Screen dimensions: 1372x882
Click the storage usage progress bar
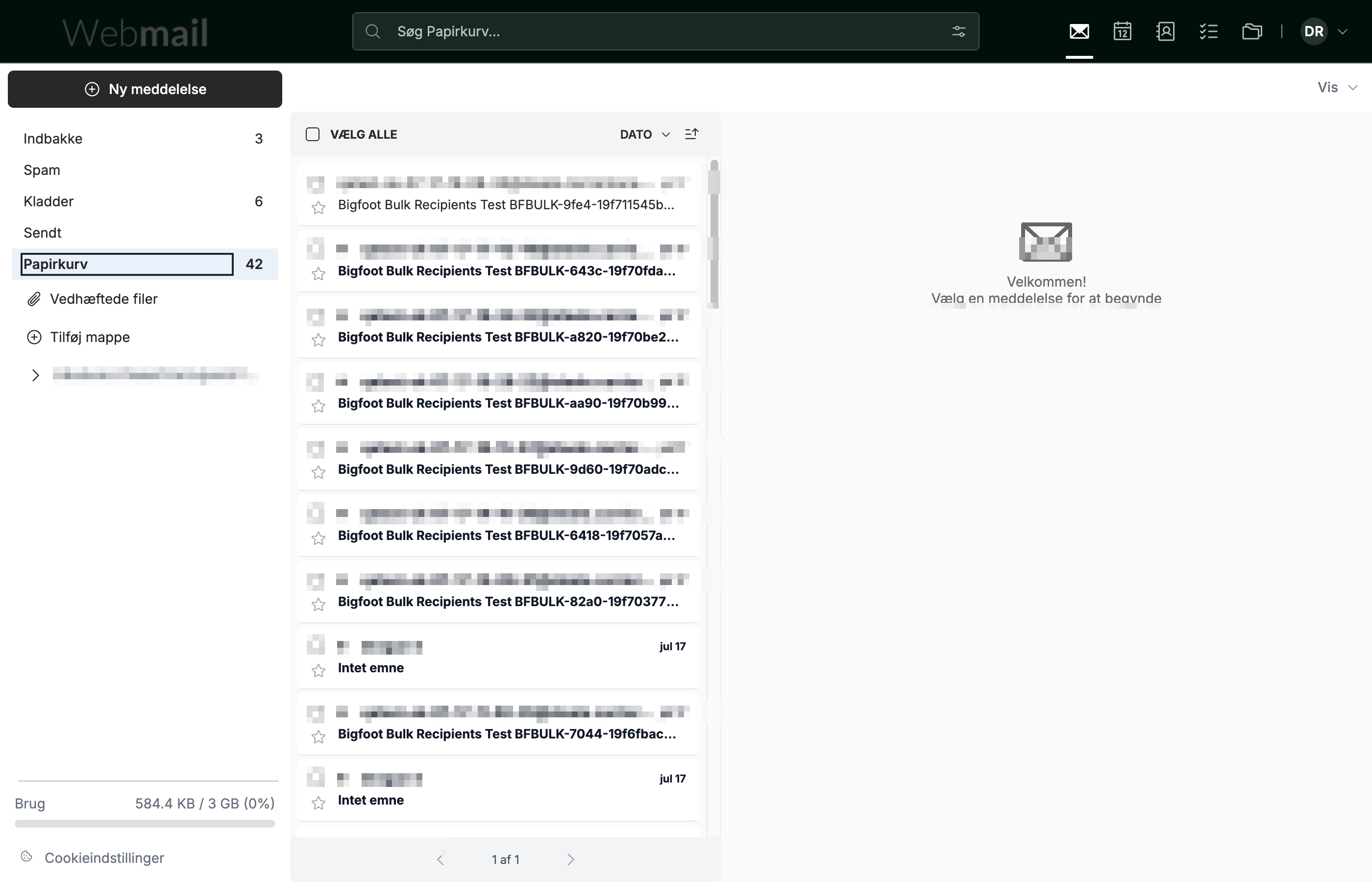point(145,824)
